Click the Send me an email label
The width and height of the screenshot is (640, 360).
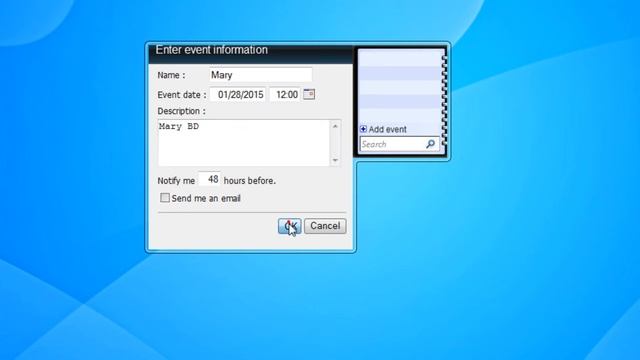(206, 198)
